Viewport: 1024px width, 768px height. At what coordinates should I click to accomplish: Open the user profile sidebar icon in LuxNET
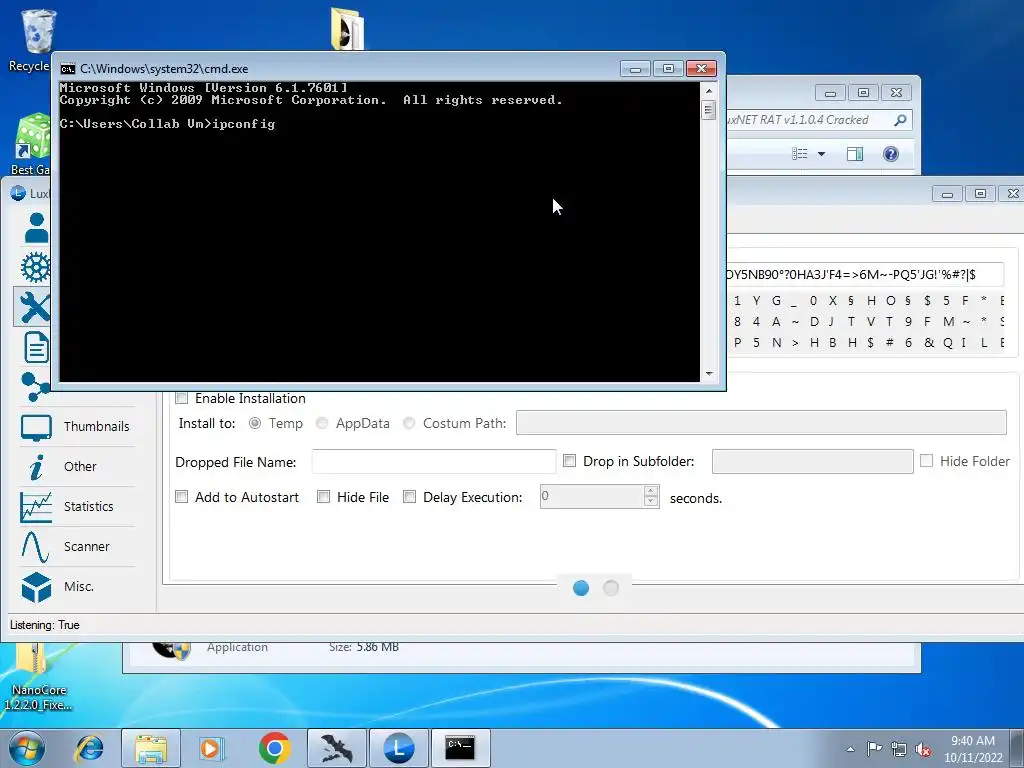tap(36, 228)
